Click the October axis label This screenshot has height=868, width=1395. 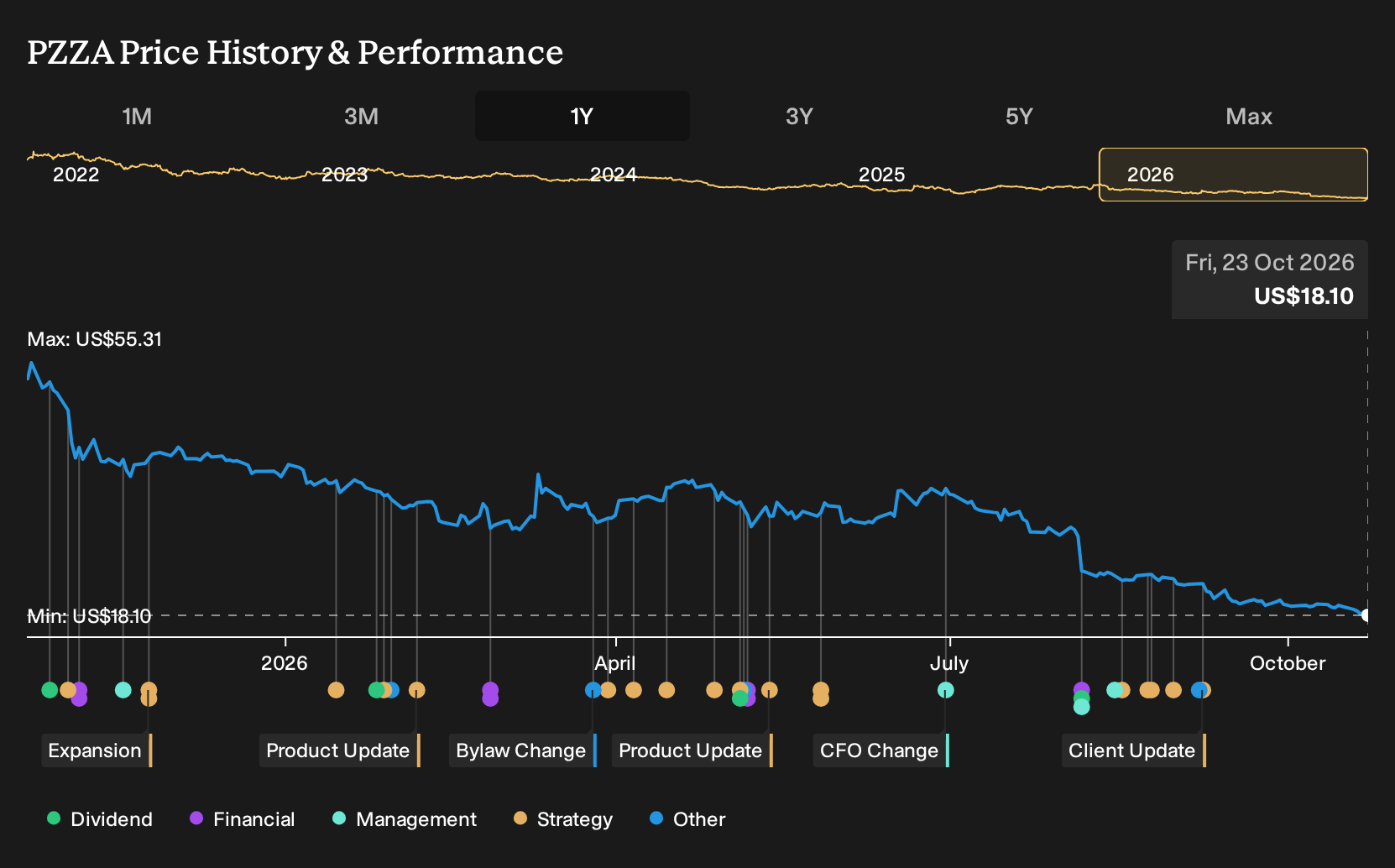point(1288,663)
